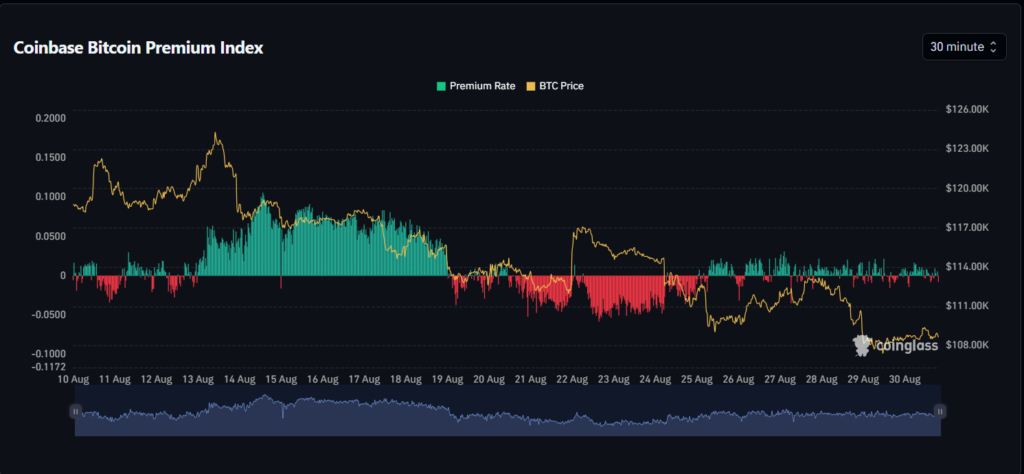Click the 10 Aug date label
The height and width of the screenshot is (474, 1024).
[73, 379]
